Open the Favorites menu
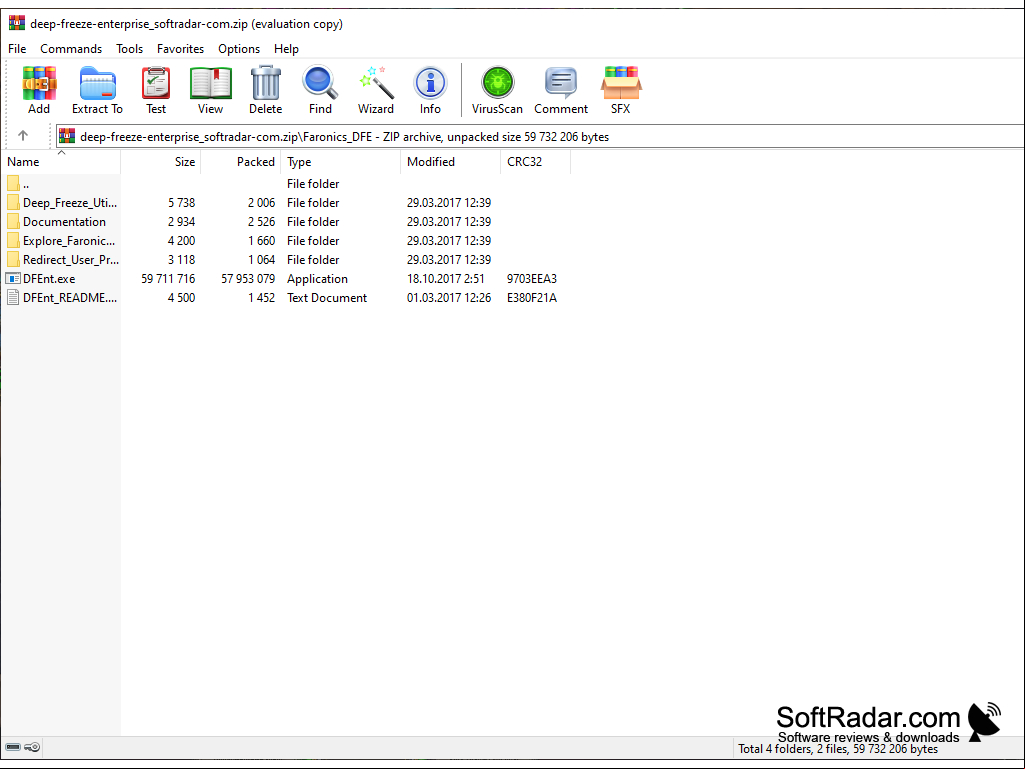This screenshot has height=769, width=1025. (180, 49)
